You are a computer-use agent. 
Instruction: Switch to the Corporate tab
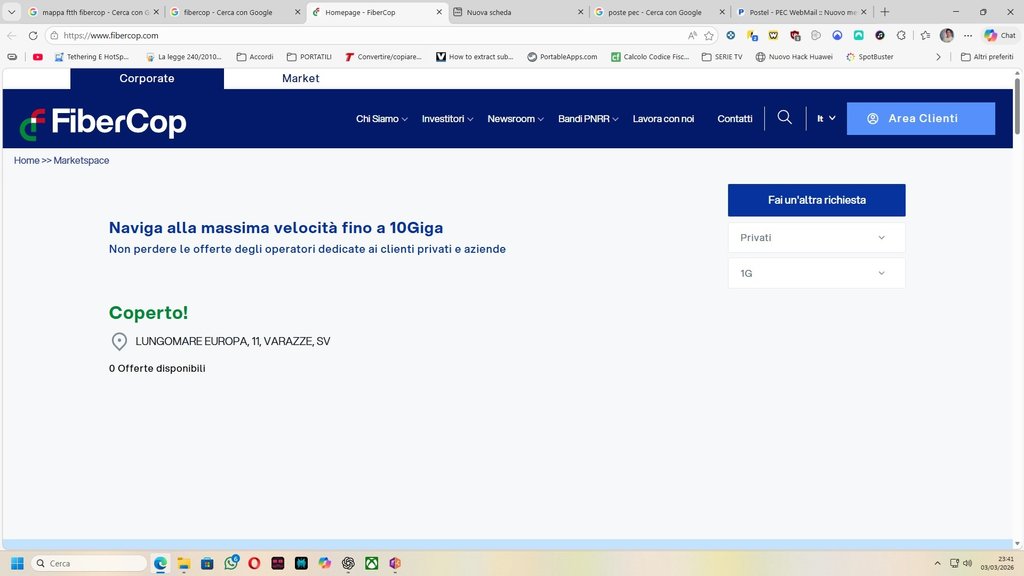(x=147, y=78)
